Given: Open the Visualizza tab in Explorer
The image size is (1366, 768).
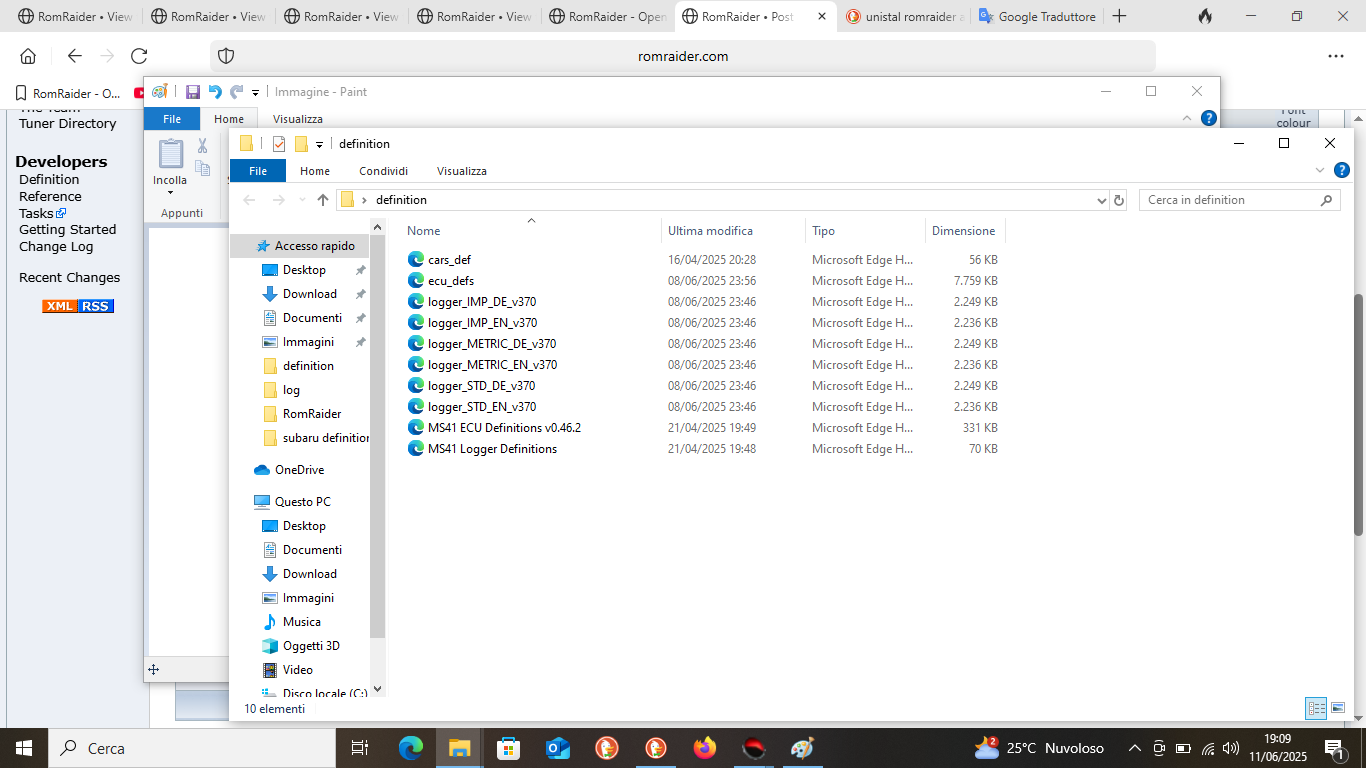Looking at the screenshot, I should (x=461, y=171).
